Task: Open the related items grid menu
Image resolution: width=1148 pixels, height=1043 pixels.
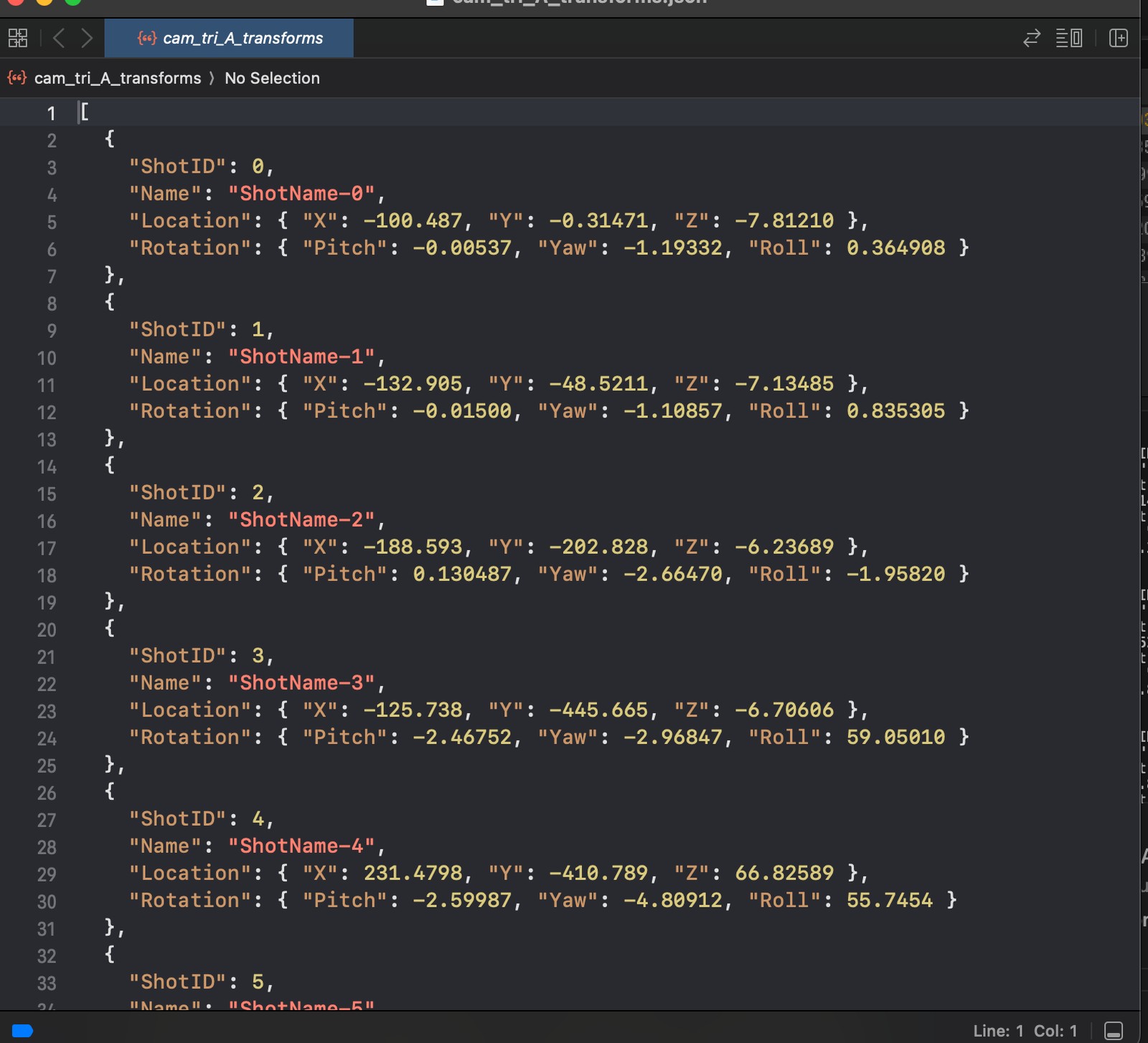Action: click(18, 38)
